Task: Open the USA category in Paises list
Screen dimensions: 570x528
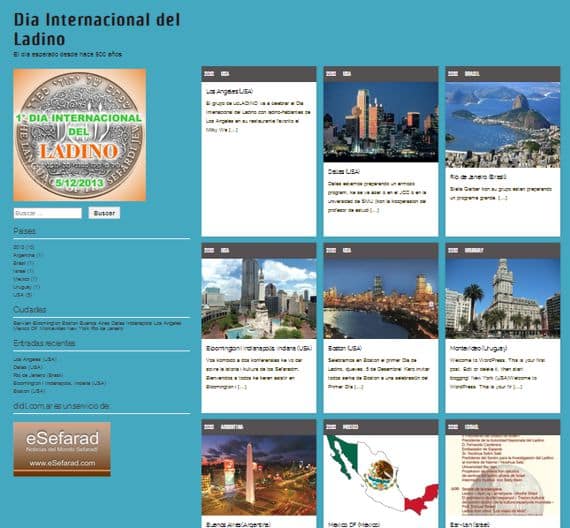Action: click(x=18, y=295)
